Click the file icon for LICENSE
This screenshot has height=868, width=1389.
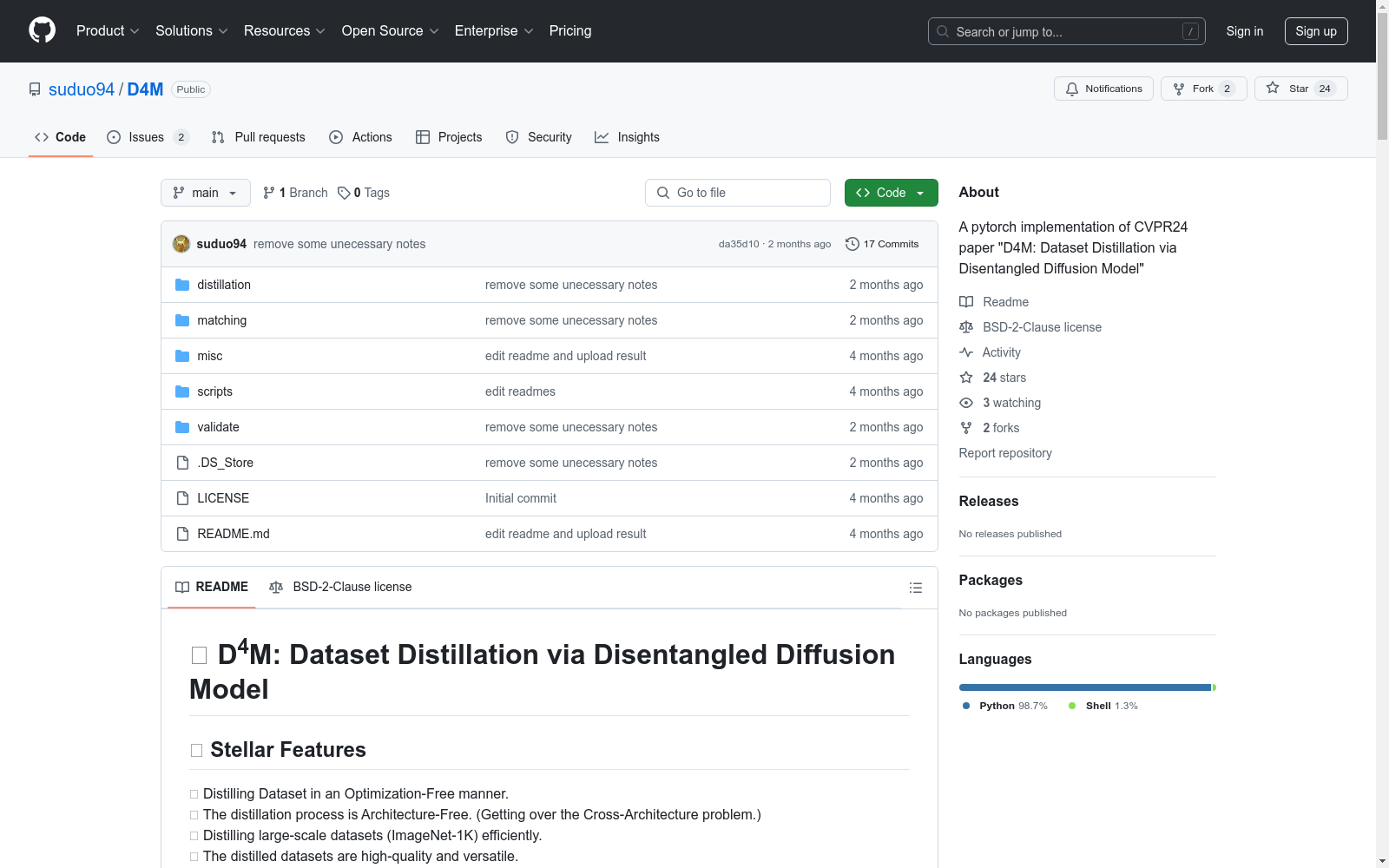click(x=182, y=498)
